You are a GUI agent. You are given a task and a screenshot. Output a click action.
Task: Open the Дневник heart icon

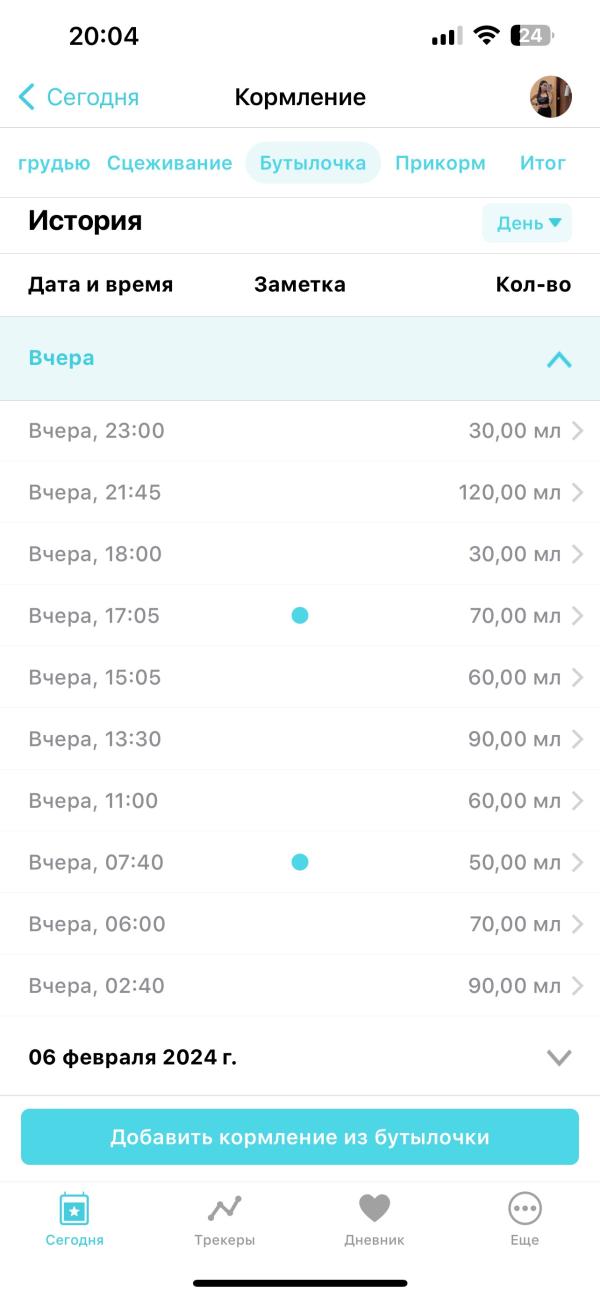374,1209
